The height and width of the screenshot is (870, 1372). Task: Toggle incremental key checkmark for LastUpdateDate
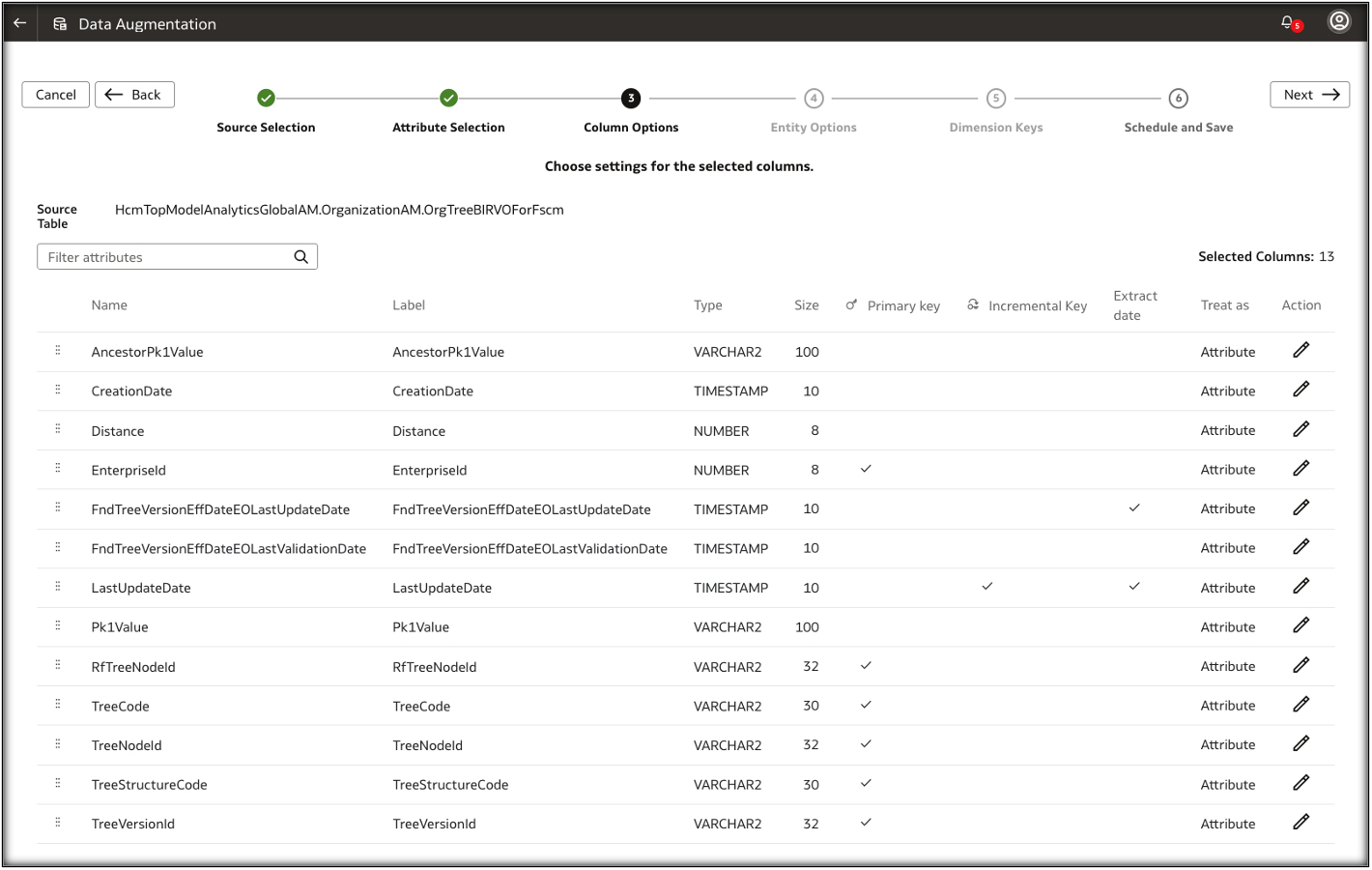986,587
